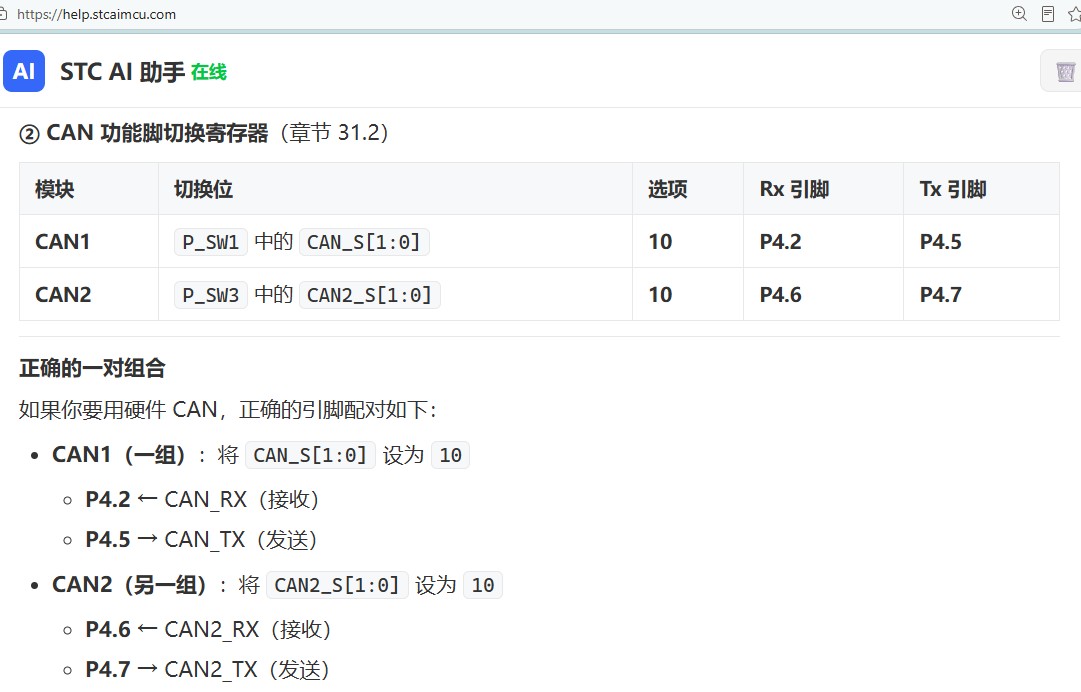Click the P_SW3 code tag in table
Viewport: 1081px width, 692px height.
pyautogui.click(x=210, y=295)
